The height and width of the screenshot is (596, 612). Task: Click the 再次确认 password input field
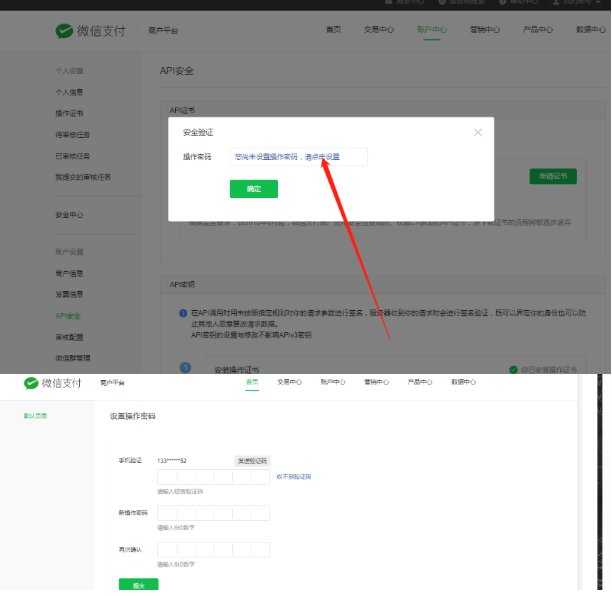[213, 549]
